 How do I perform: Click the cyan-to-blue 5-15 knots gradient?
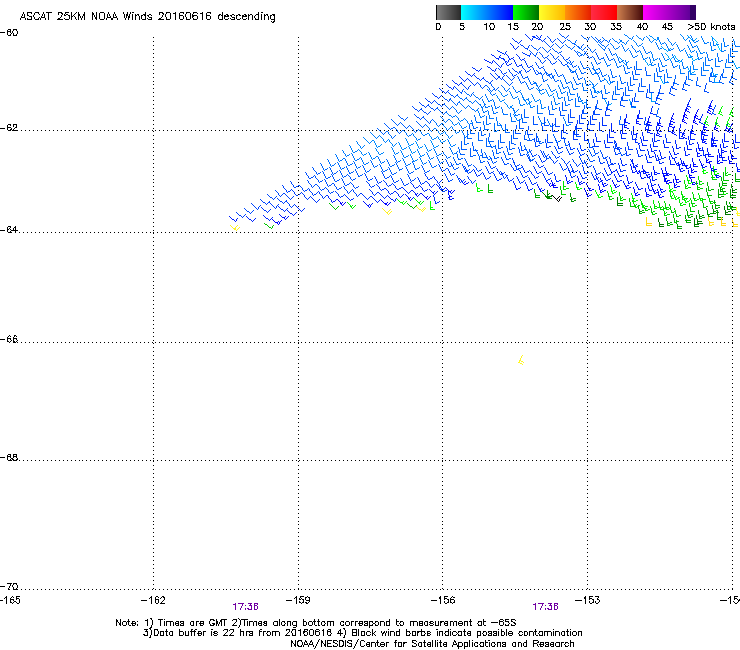click(487, 12)
